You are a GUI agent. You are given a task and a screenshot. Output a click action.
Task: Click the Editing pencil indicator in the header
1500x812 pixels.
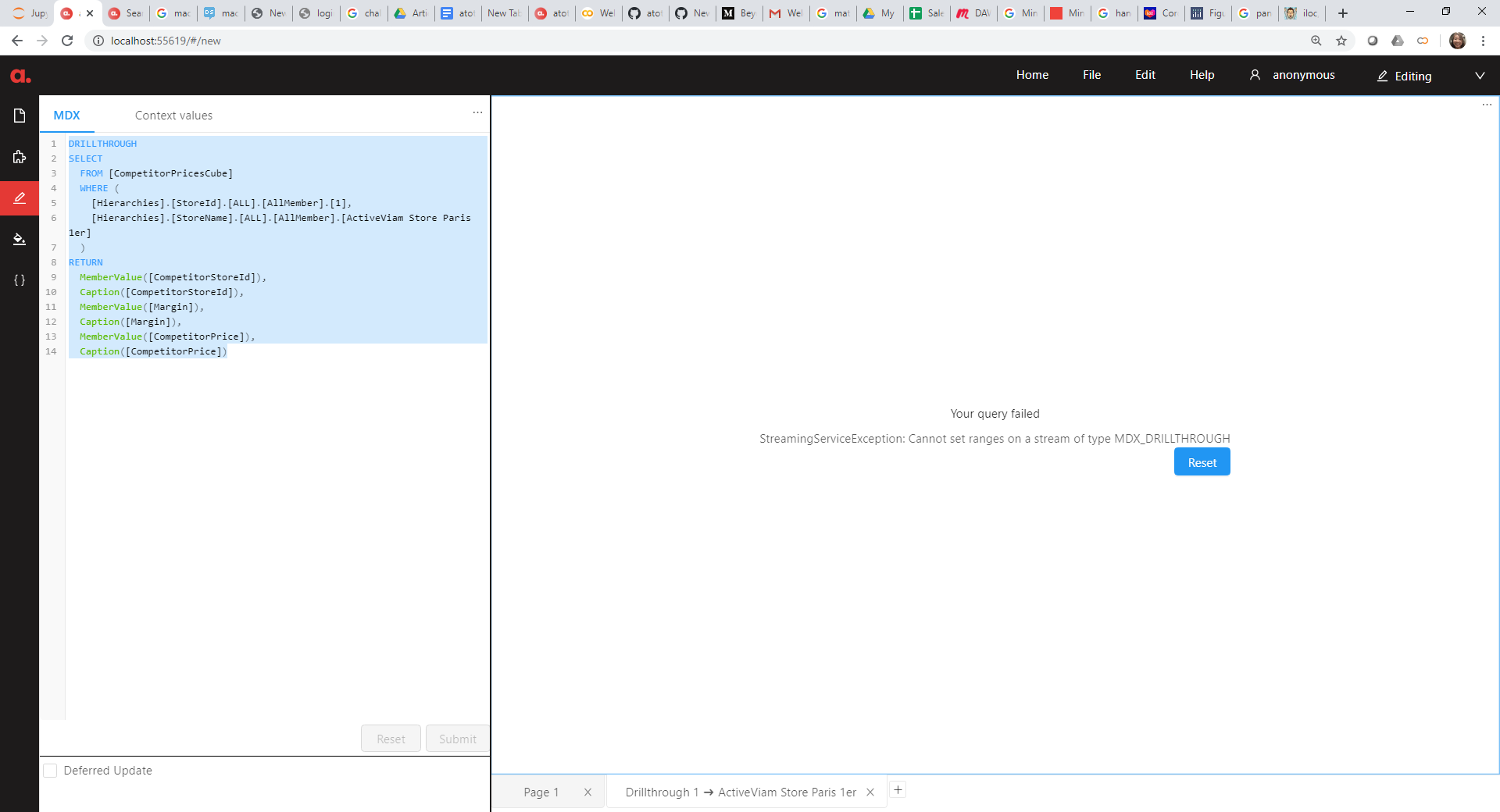[1384, 76]
